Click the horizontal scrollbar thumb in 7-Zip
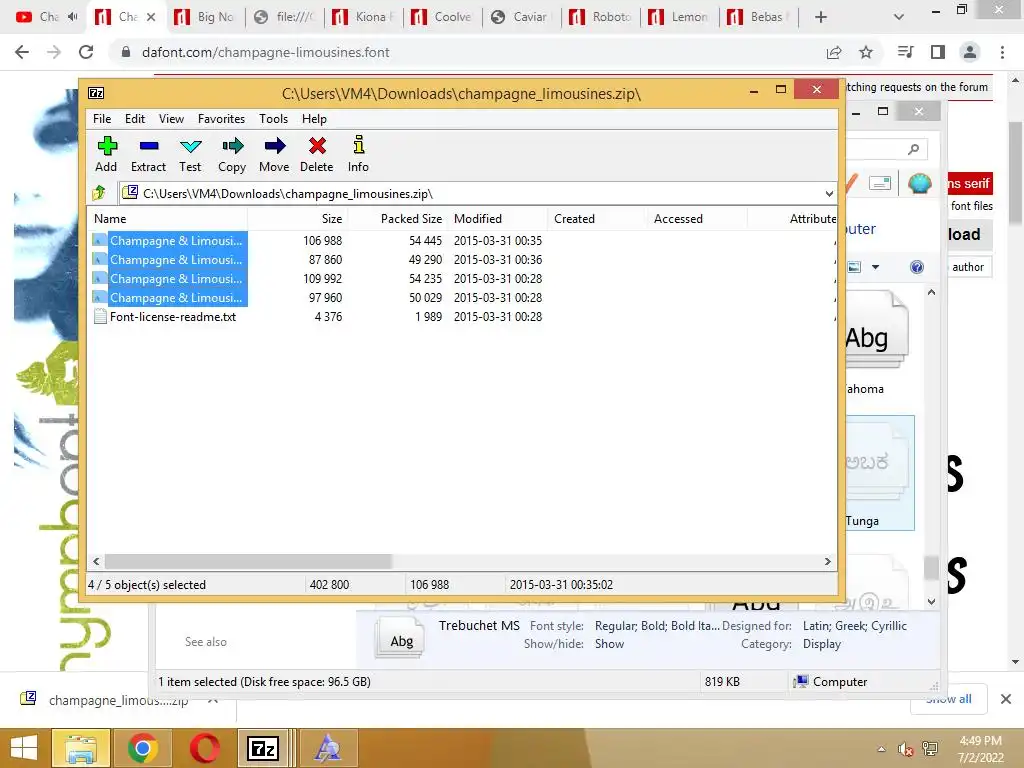The image size is (1024, 768). 248,562
